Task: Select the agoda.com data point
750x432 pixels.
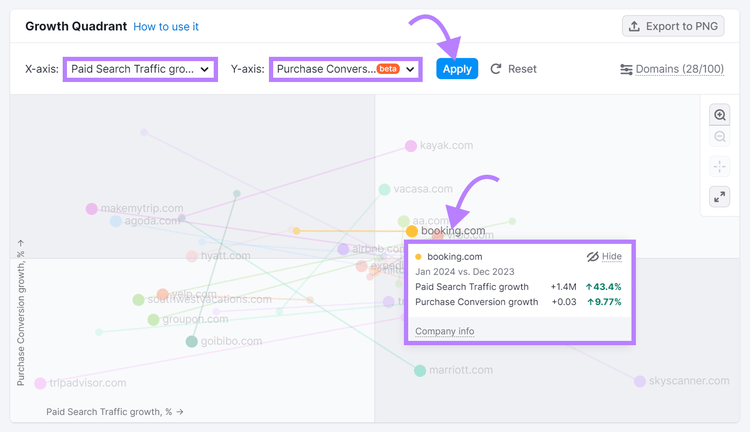Action: (115, 221)
